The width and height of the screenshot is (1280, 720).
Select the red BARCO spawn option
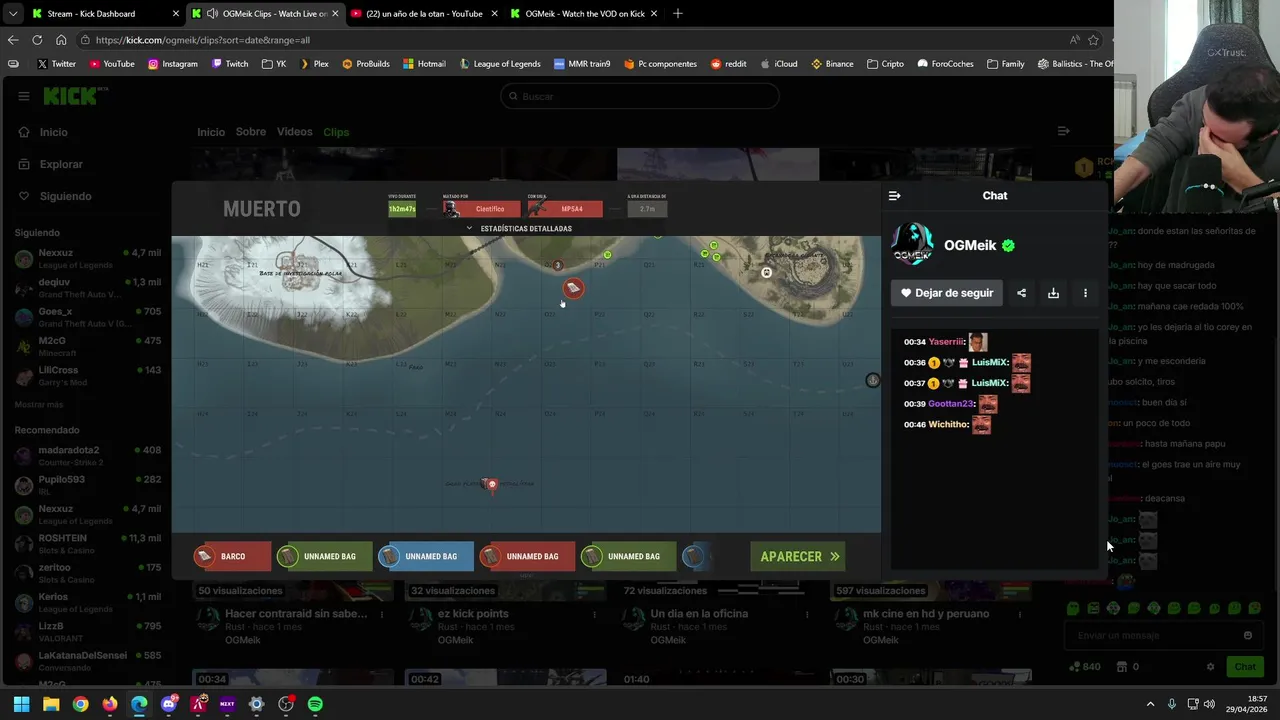233,557
